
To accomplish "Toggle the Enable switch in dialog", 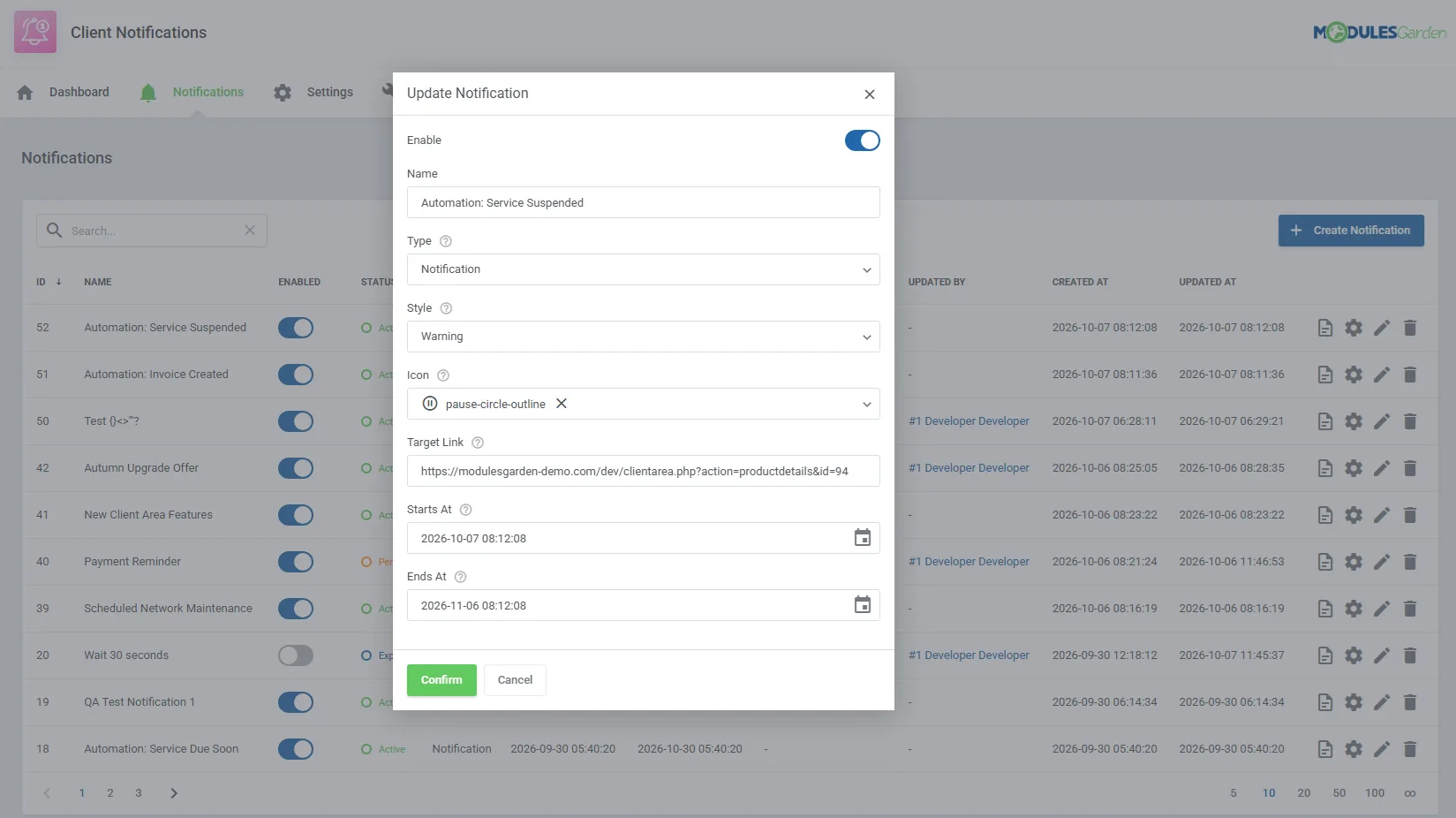I will click(x=863, y=140).
